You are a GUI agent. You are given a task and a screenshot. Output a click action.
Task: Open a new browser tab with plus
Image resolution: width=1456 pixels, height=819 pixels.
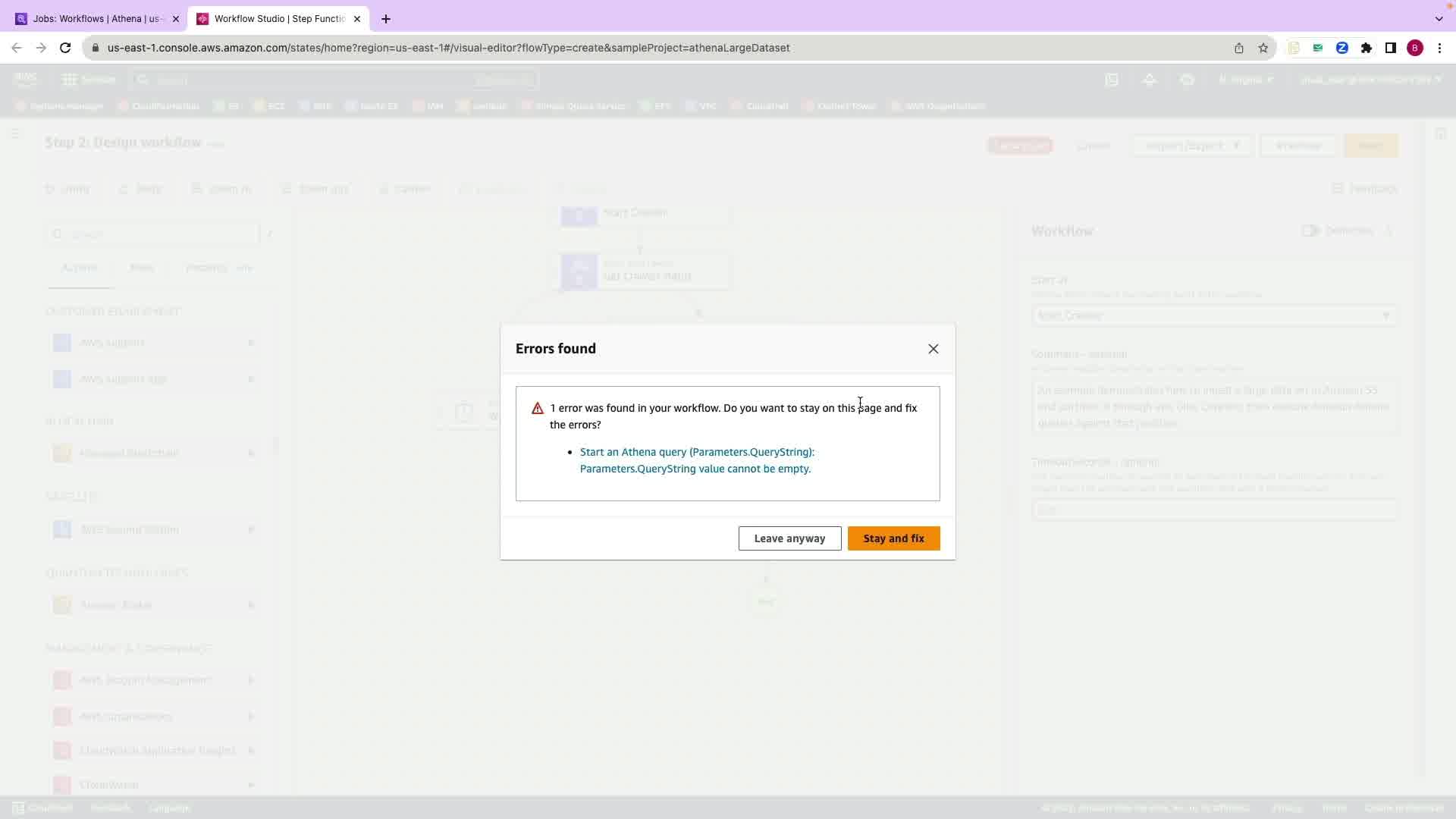(x=386, y=19)
